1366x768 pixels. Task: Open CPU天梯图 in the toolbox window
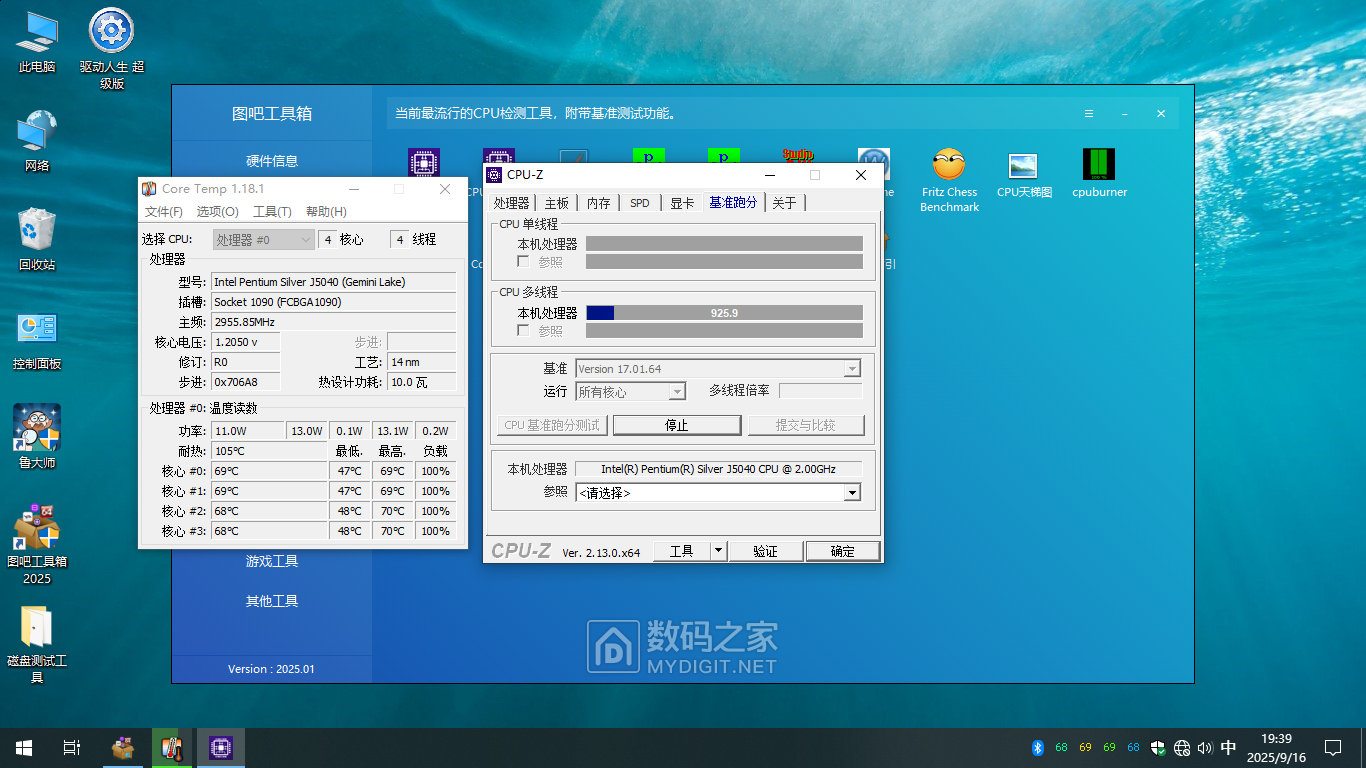pyautogui.click(x=1024, y=174)
